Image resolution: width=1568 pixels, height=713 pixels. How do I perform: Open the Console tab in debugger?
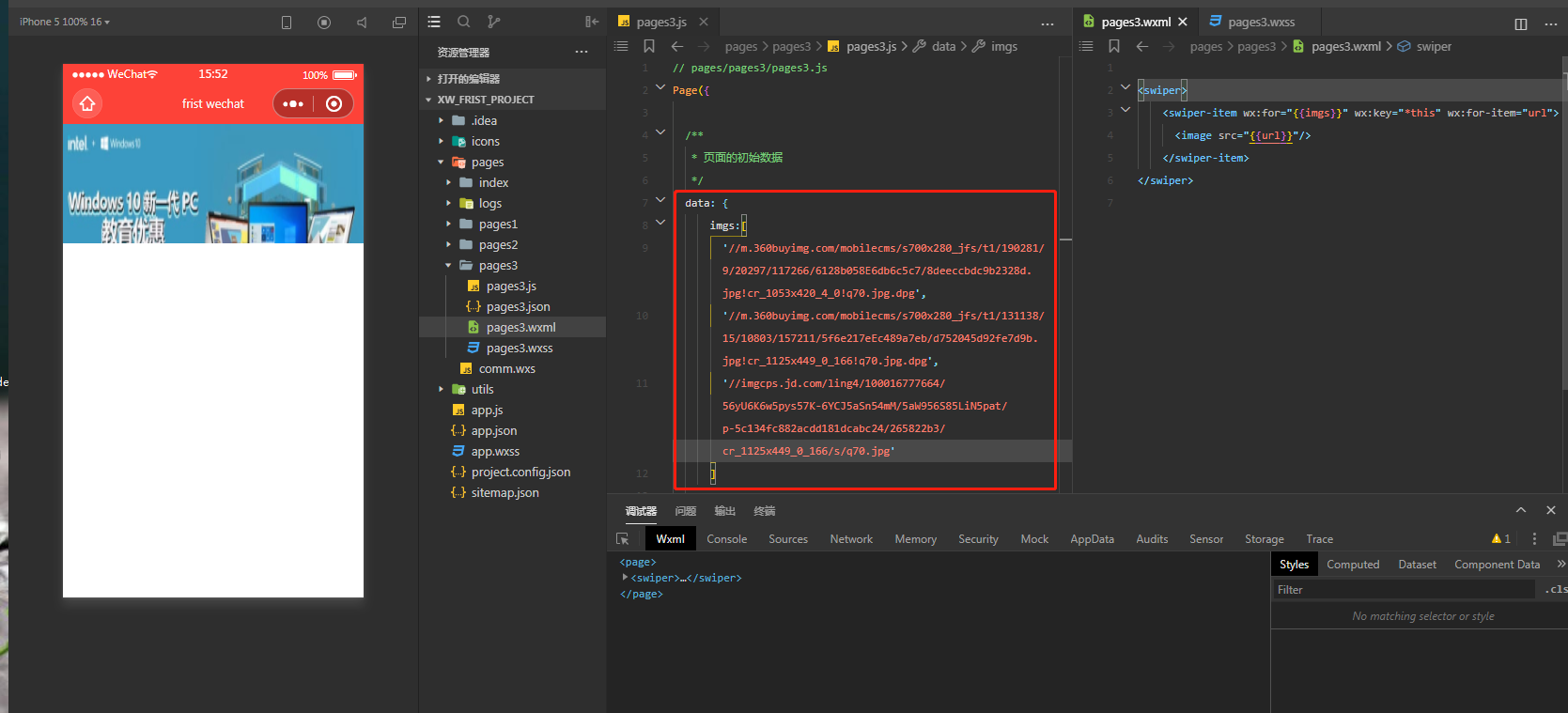726,539
